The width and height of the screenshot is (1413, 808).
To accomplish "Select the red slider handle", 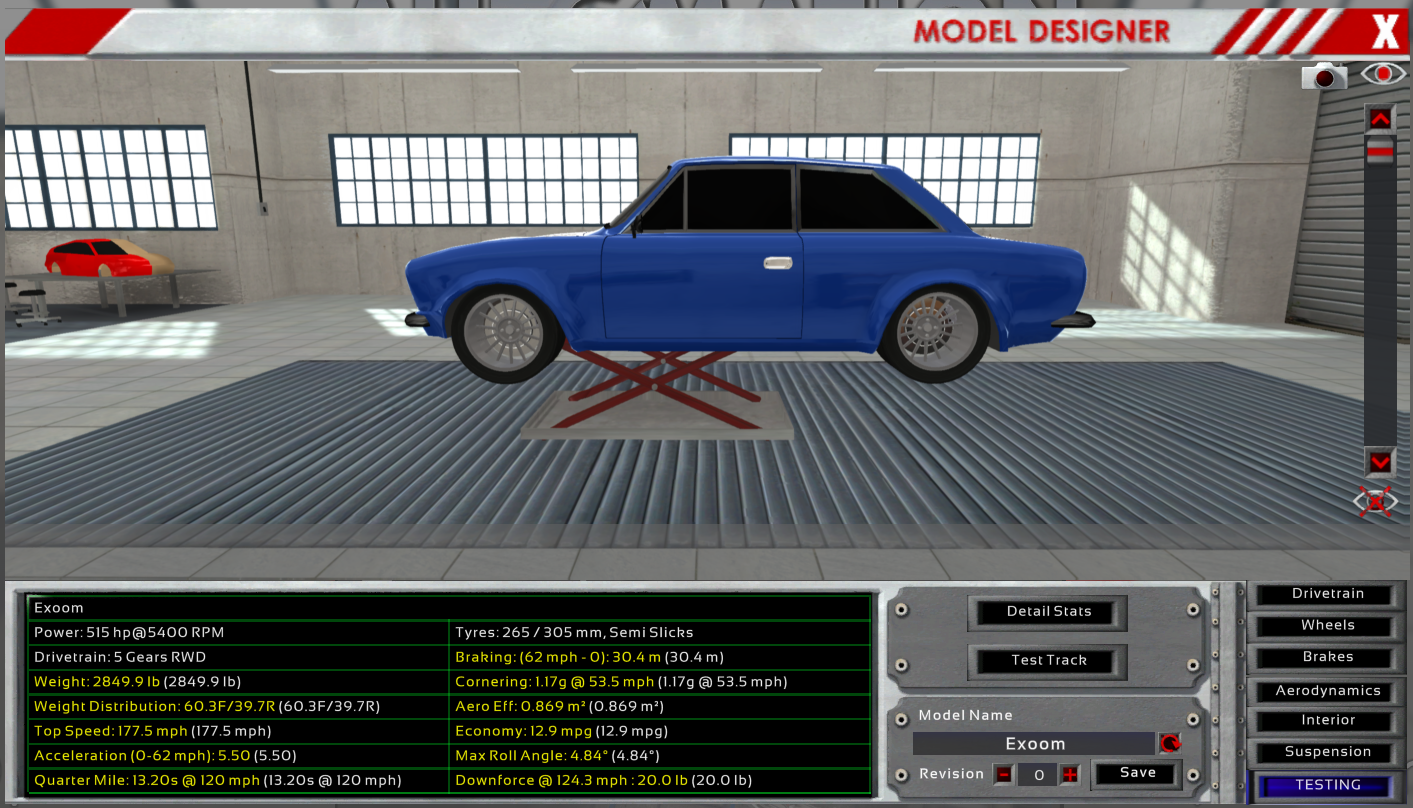I will (x=1380, y=152).
